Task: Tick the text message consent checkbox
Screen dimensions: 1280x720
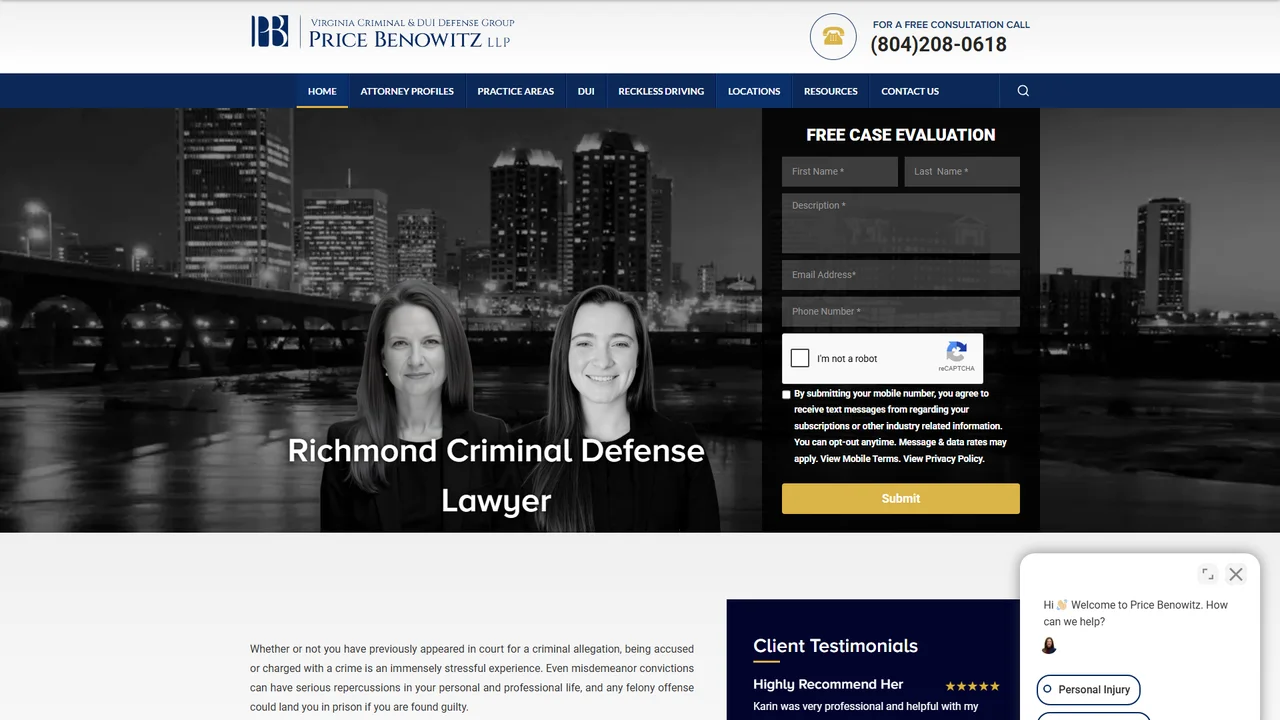Action: tap(786, 395)
